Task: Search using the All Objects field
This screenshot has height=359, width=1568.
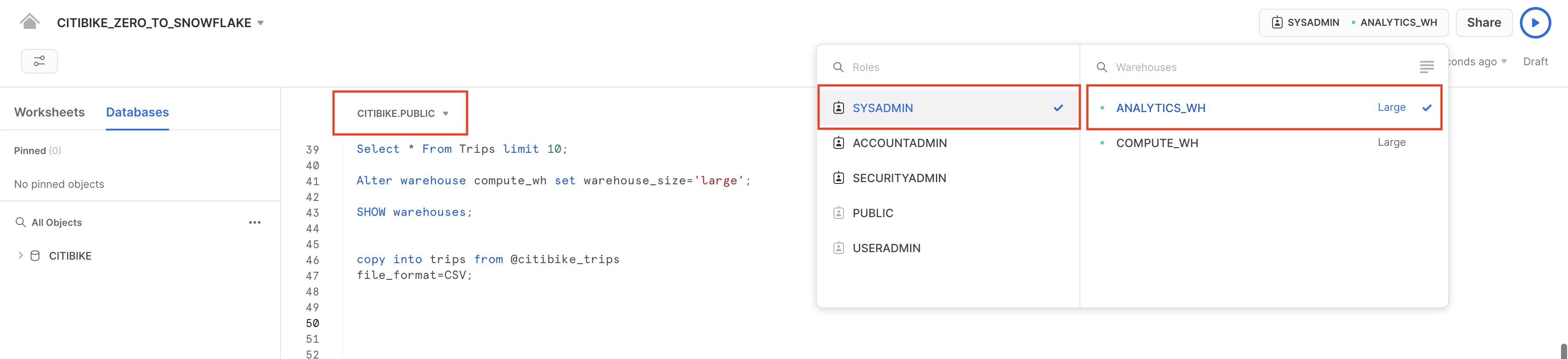Action: 56,222
